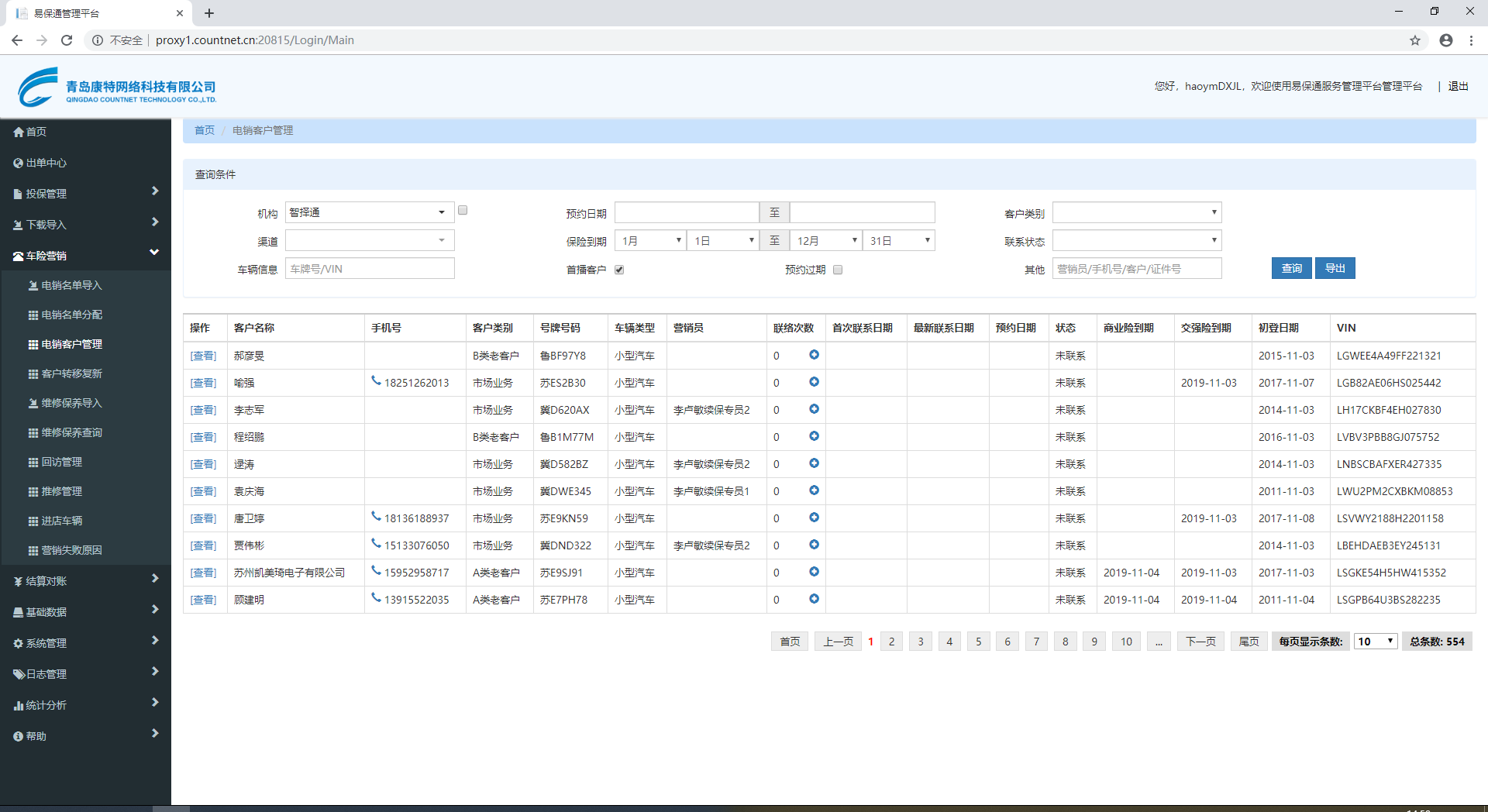The width and height of the screenshot is (1488, 812).
Task: Open the 联系状态 dropdown
Action: pyautogui.click(x=1136, y=240)
